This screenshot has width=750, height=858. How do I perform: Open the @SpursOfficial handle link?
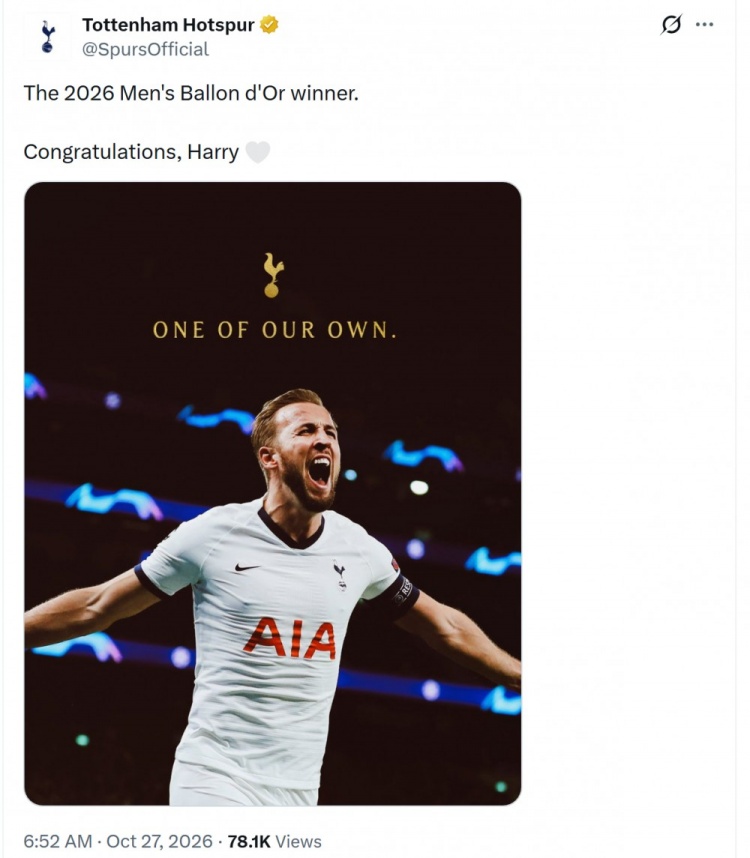click(x=145, y=49)
